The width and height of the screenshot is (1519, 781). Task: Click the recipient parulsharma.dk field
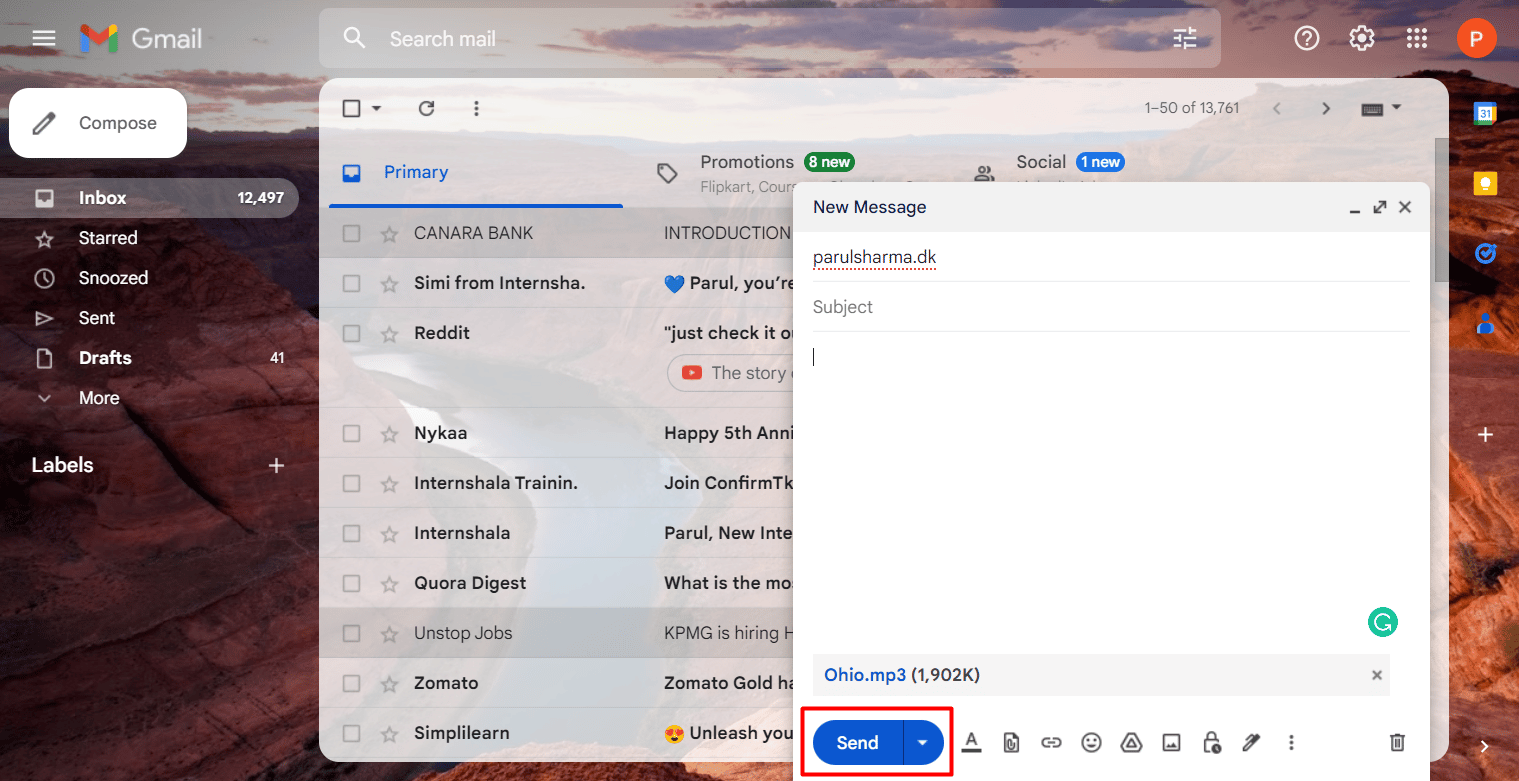[1111, 258]
